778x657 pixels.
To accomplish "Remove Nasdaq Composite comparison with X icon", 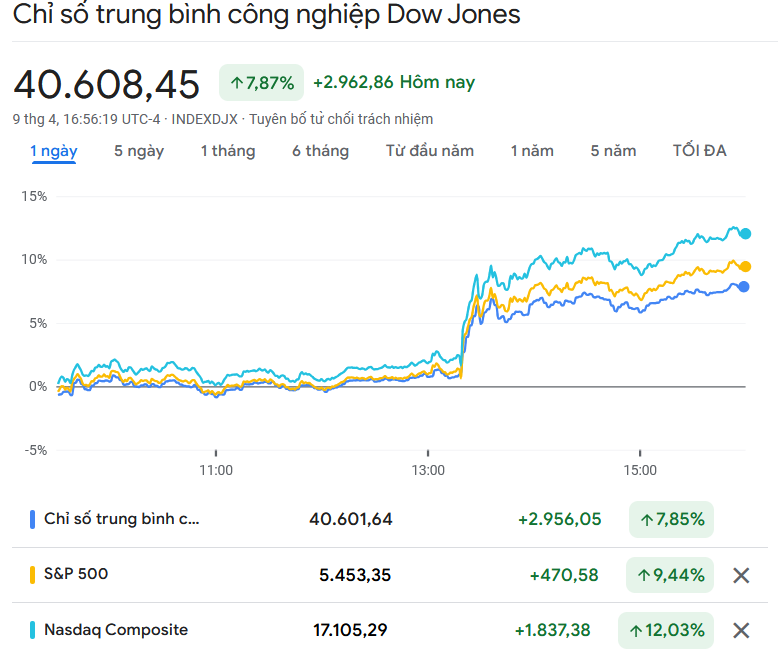I will point(741,630).
